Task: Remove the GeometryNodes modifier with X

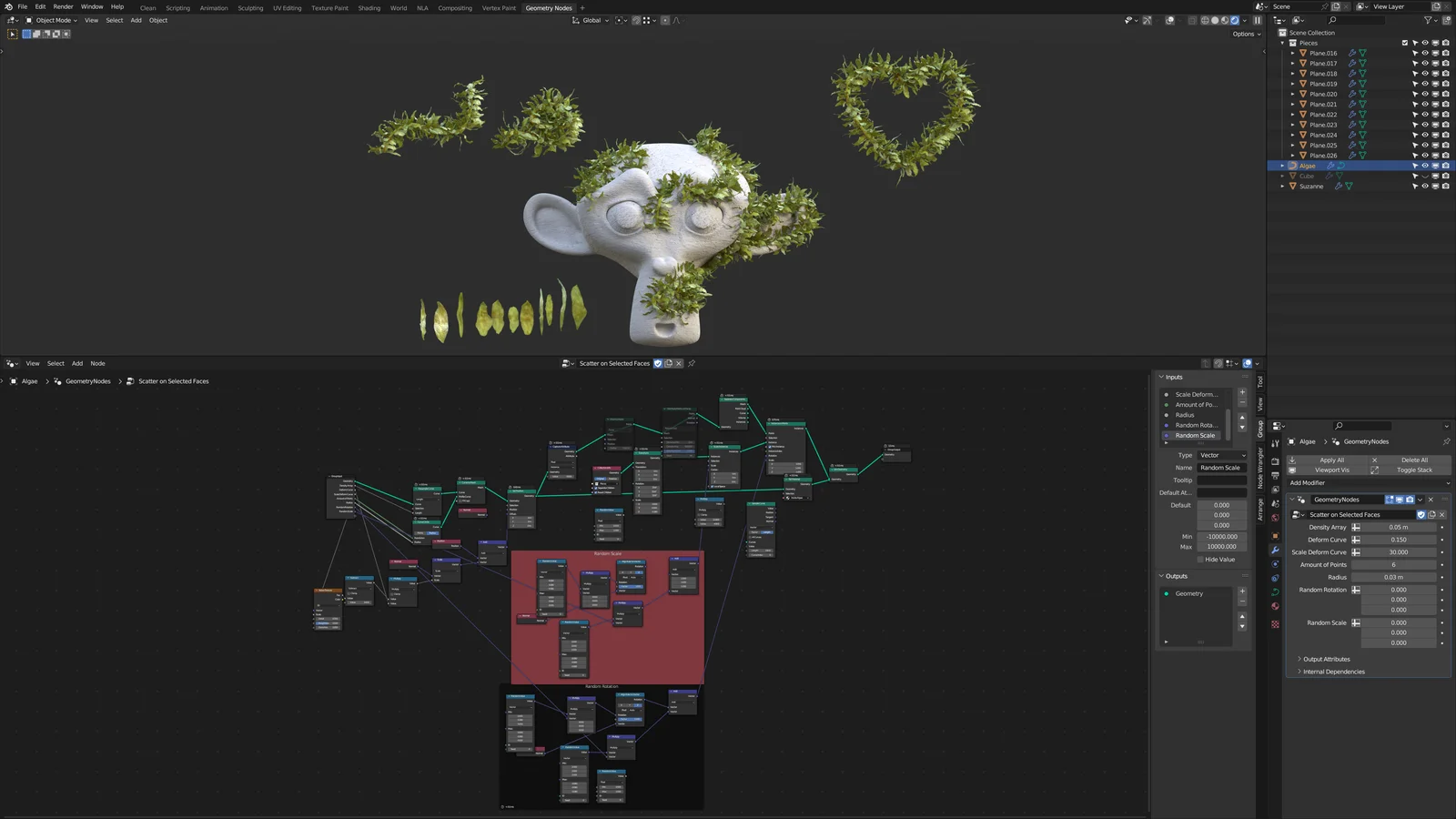Action: tap(1431, 500)
